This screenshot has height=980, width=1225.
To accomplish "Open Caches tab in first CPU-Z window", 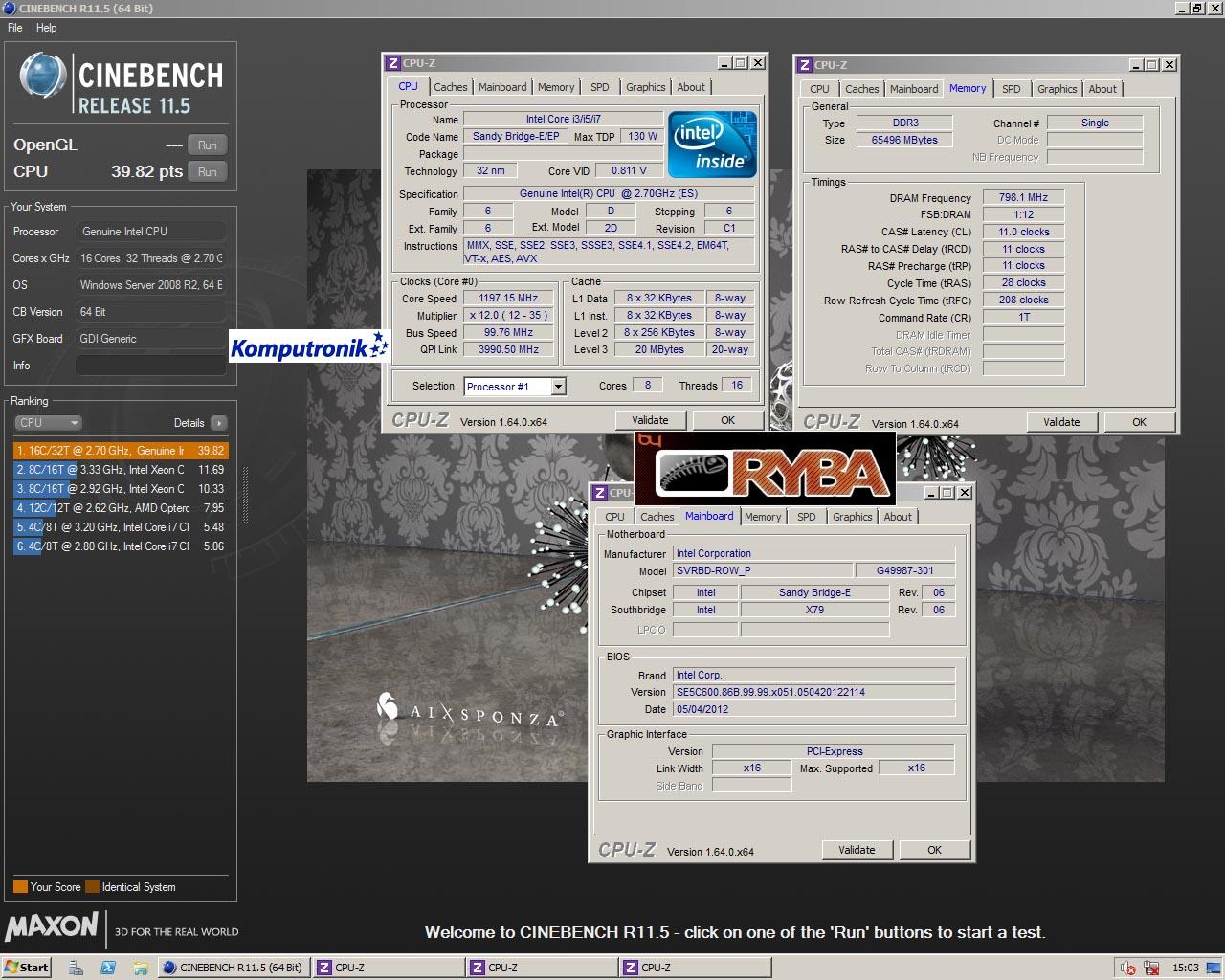I will 450,87.
